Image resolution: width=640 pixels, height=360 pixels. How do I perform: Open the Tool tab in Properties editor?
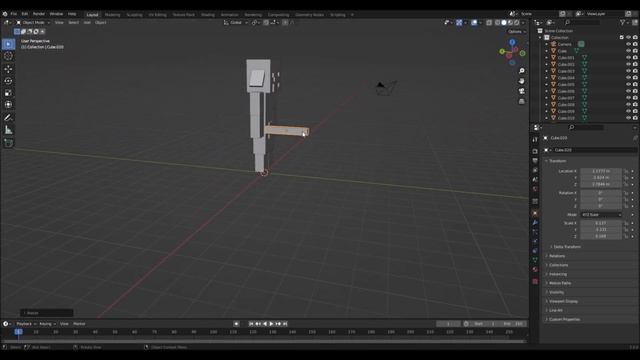[535, 140]
